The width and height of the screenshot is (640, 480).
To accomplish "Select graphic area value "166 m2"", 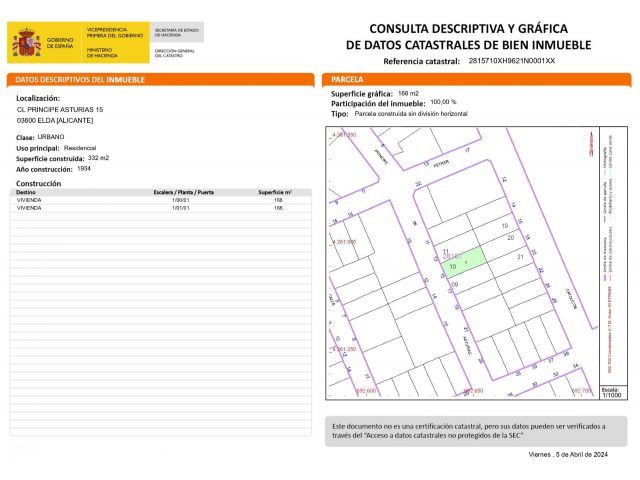I will [x=408, y=93].
